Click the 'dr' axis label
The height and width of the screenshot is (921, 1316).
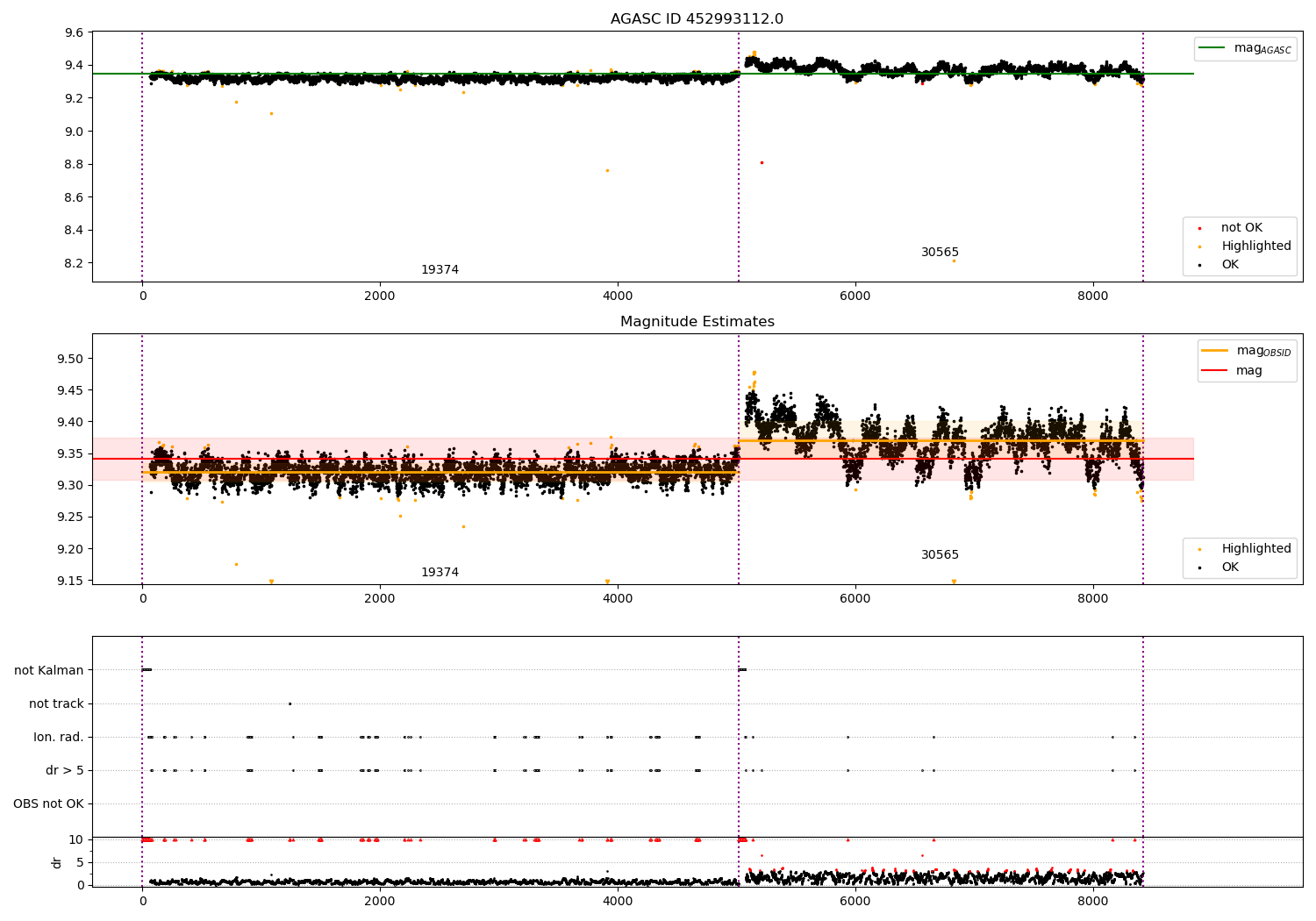[x=57, y=862]
